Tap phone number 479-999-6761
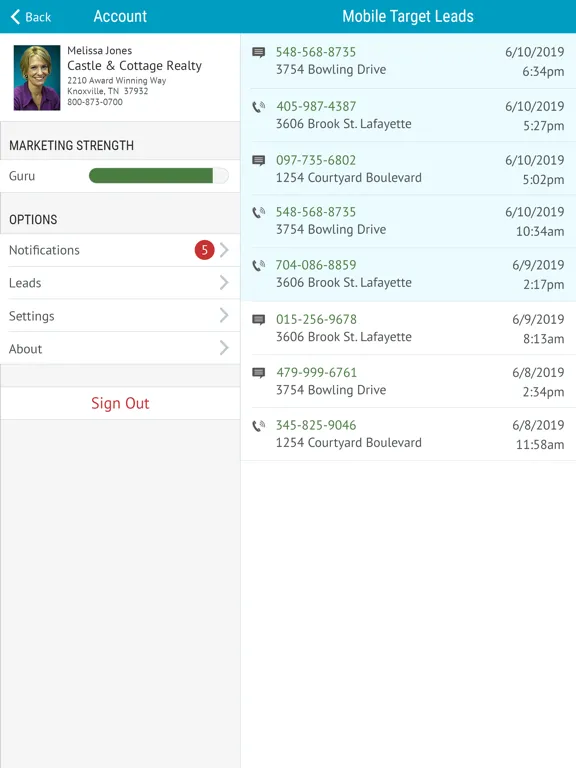 tap(316, 372)
